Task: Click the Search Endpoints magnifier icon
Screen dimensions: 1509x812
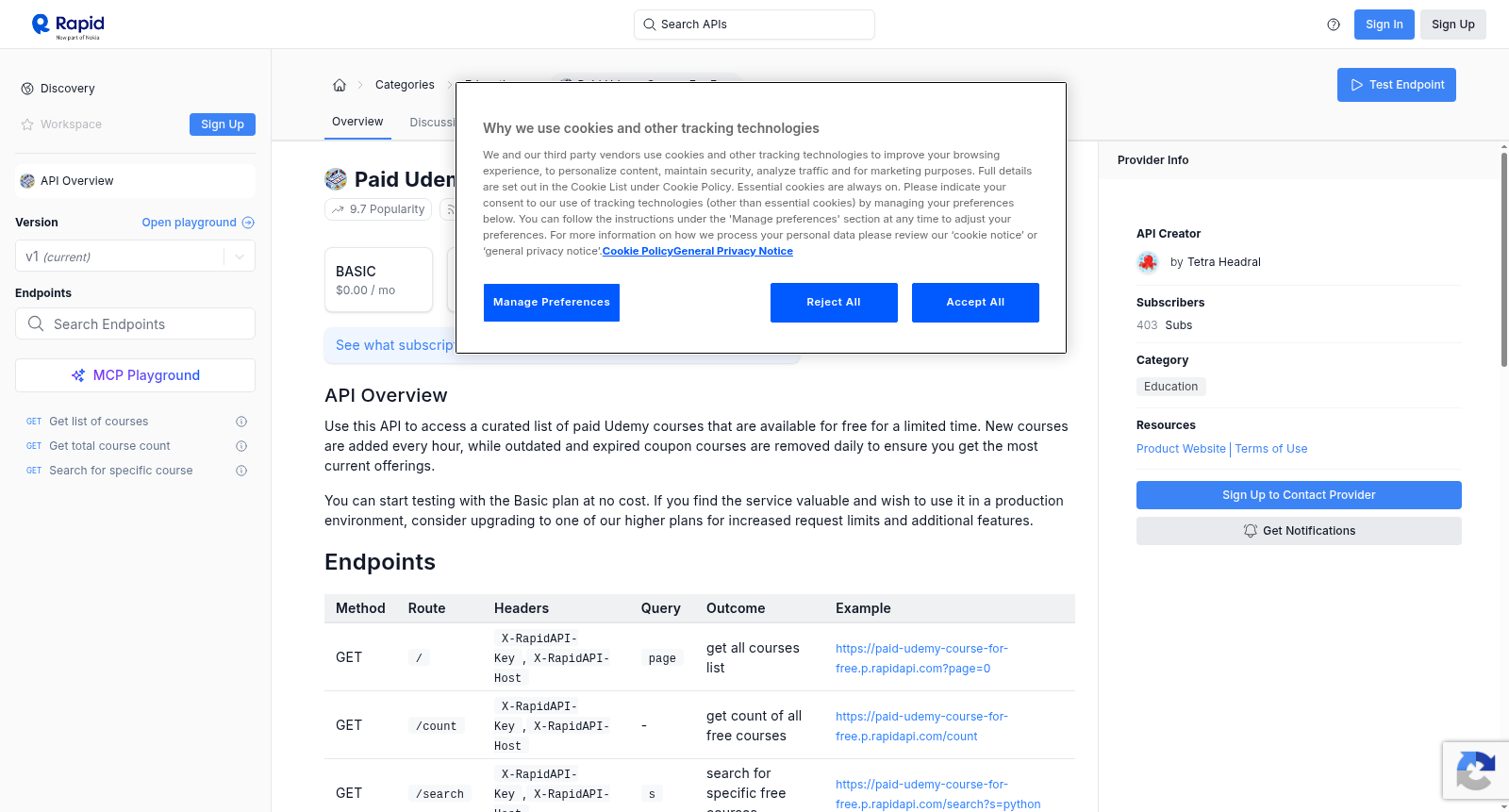Action: (x=36, y=323)
